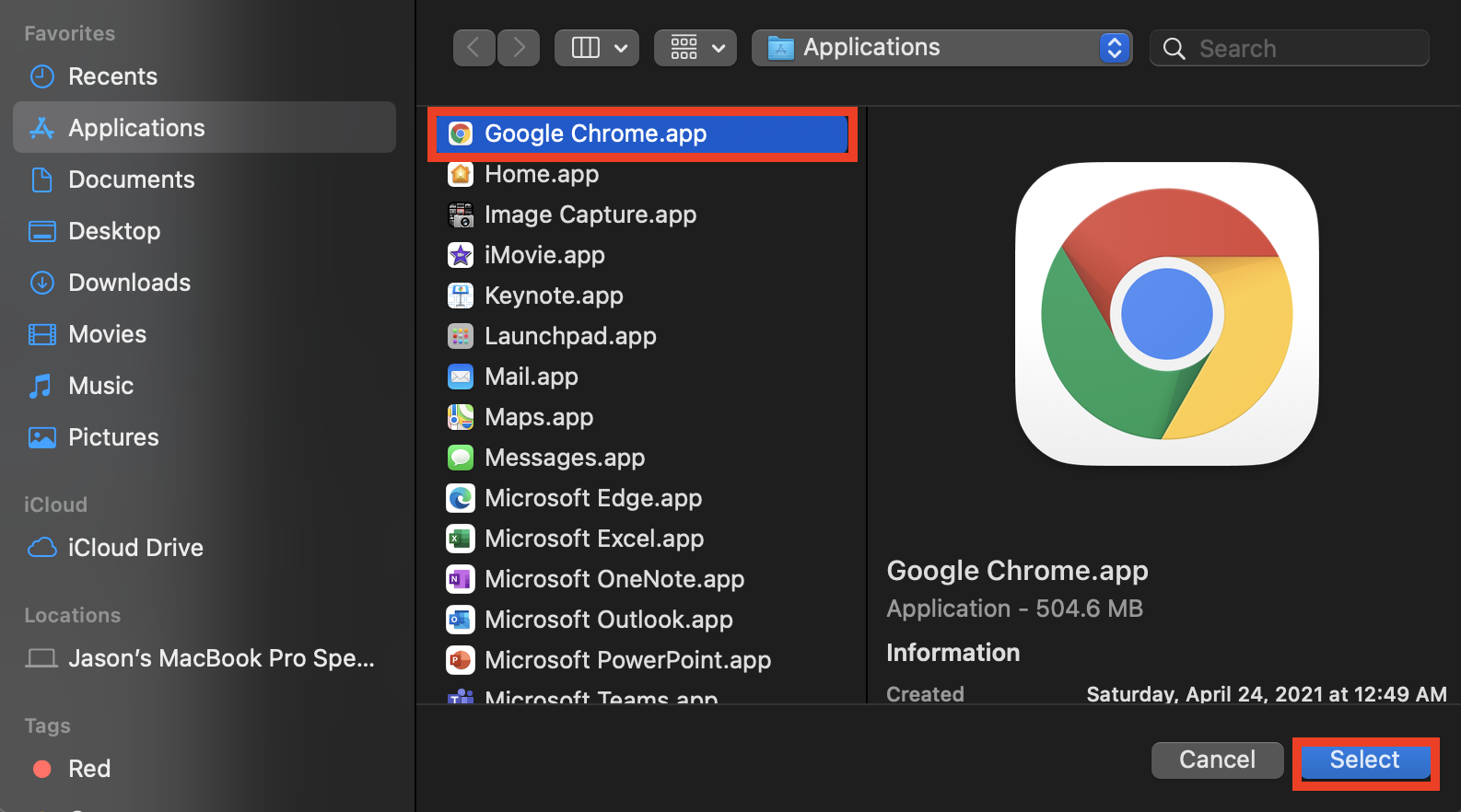The image size is (1461, 812).
Task: Click the iCloud Drive cloud icon
Action: pos(42,548)
